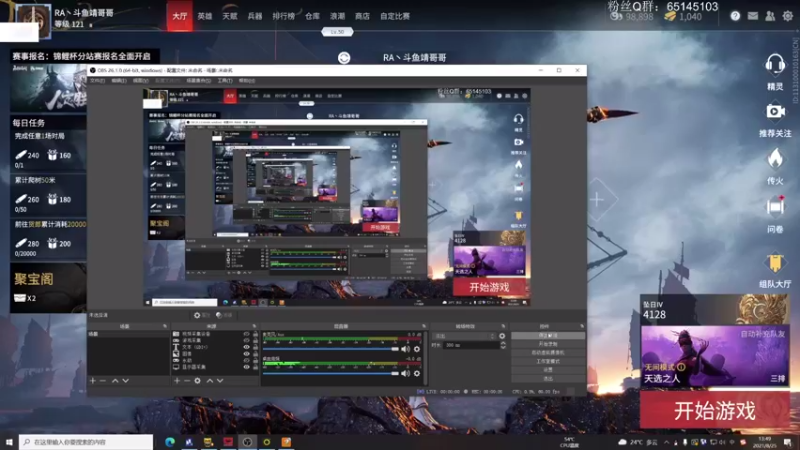Click OBS 工作室模式 button
This screenshot has height=450, width=800.
tap(548, 361)
